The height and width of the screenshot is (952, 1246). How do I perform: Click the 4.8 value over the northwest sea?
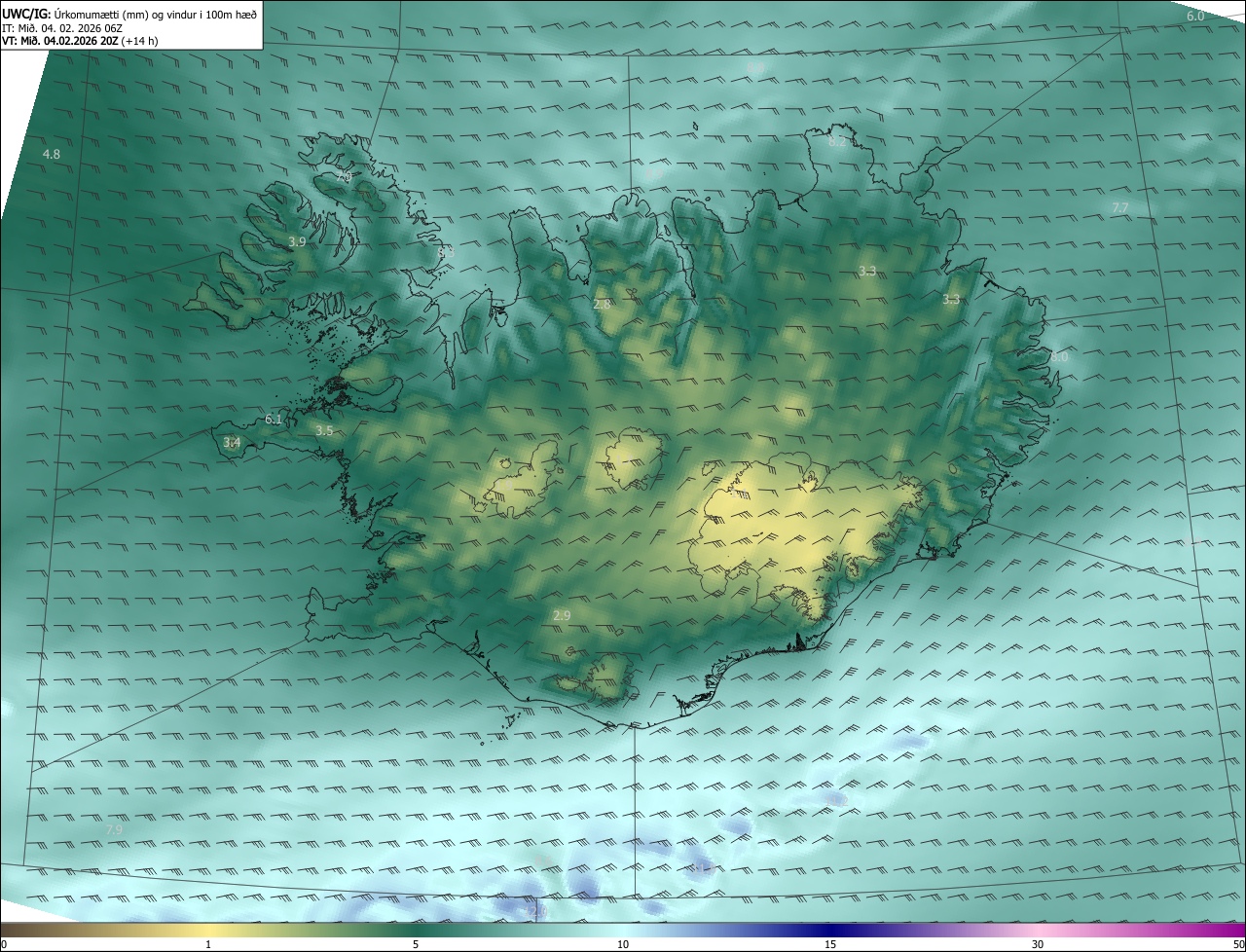tap(52, 155)
